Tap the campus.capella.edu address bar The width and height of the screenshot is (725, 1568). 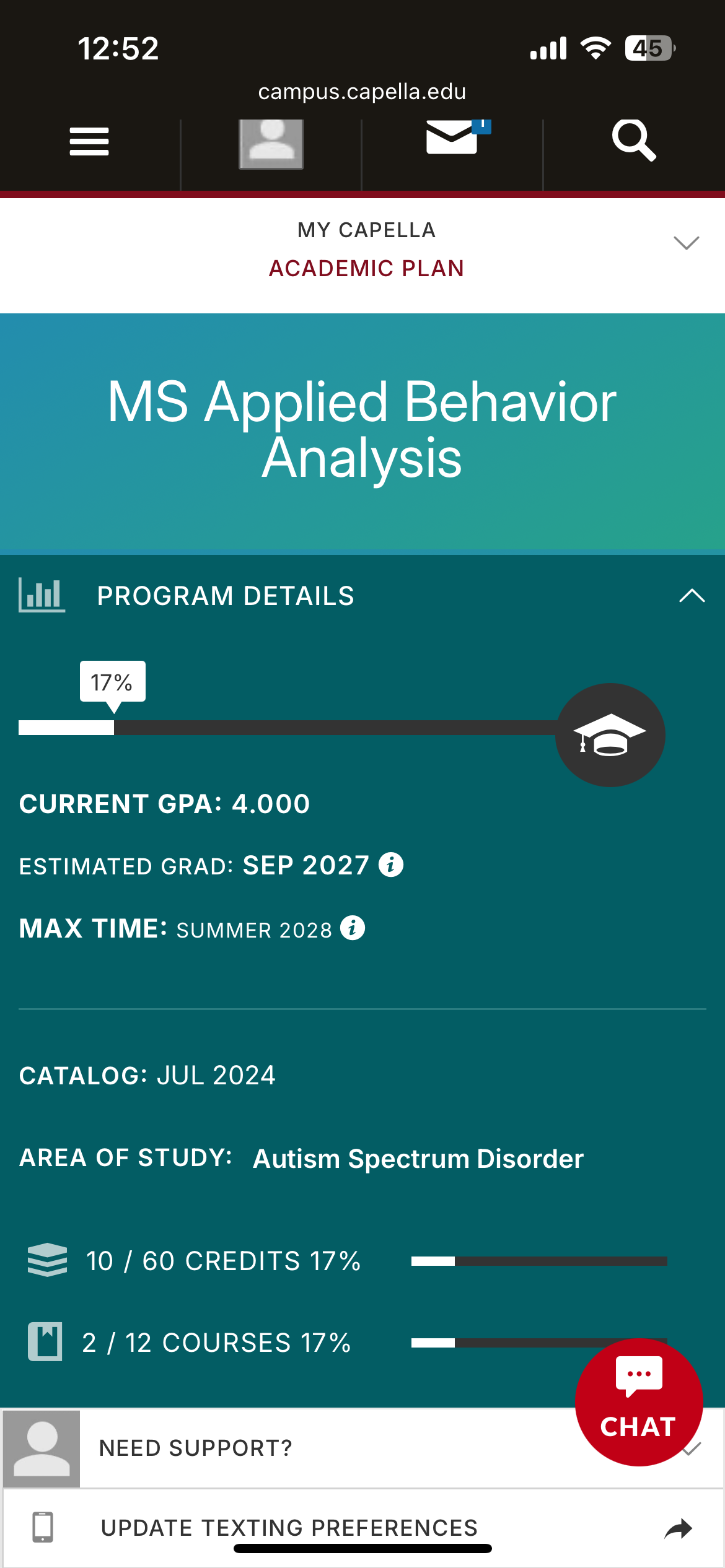[x=362, y=92]
